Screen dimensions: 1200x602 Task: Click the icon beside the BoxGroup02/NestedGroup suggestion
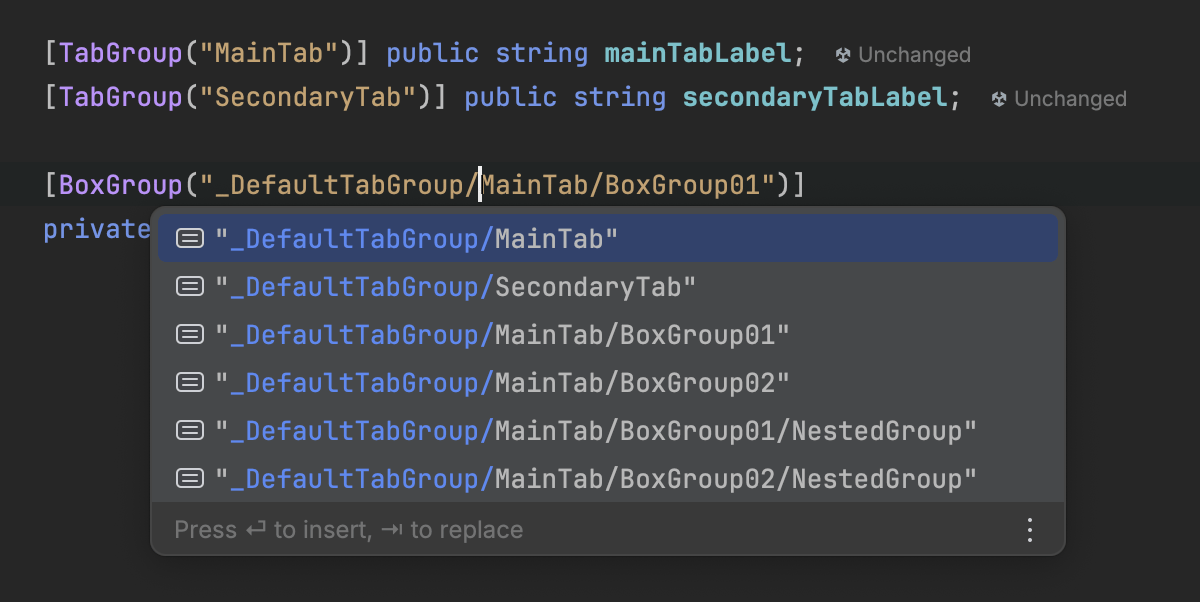click(189, 479)
